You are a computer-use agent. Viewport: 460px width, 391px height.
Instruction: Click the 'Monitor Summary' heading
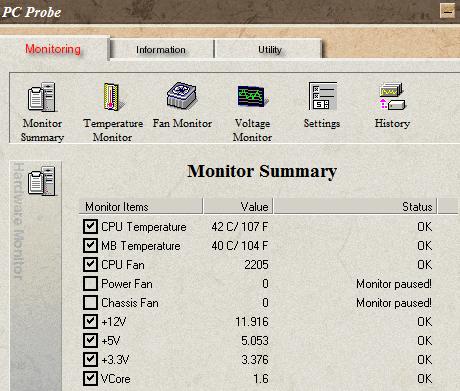262,171
